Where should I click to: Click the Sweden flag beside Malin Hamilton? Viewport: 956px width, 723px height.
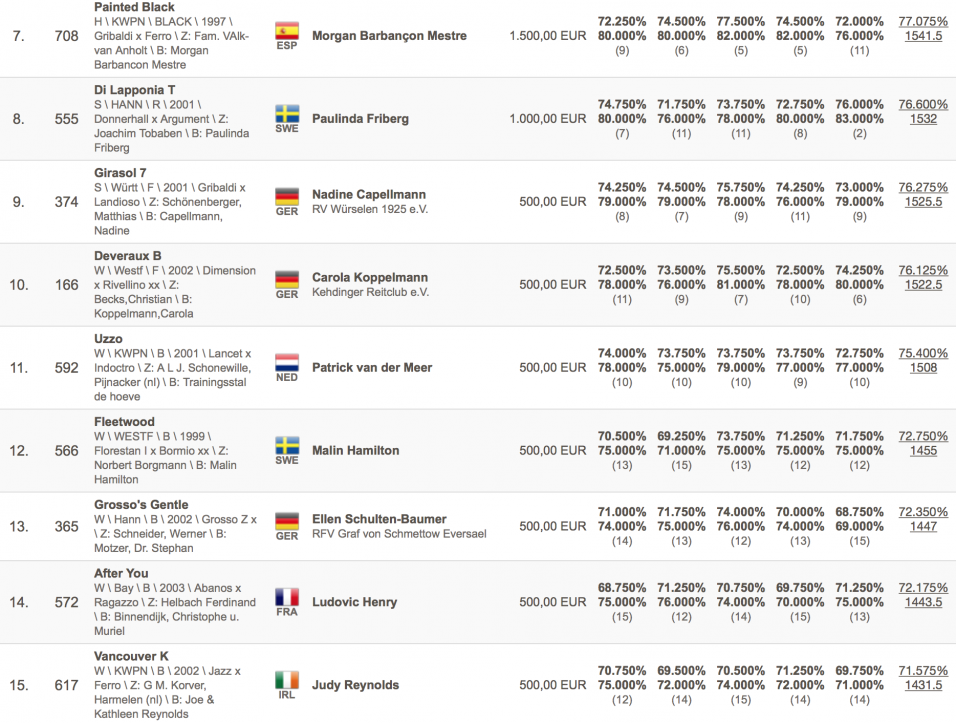pyautogui.click(x=287, y=445)
